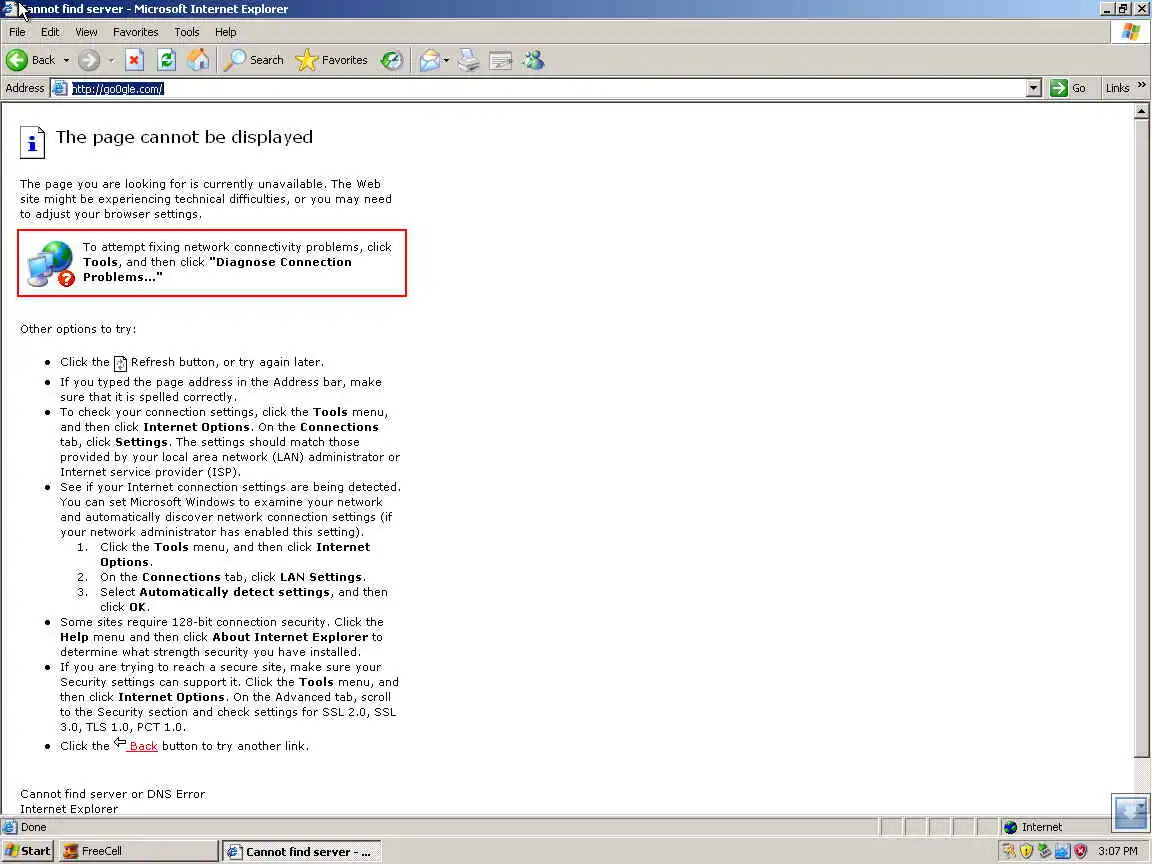Open the Tools menu
This screenshot has height=864, width=1152.
[187, 32]
